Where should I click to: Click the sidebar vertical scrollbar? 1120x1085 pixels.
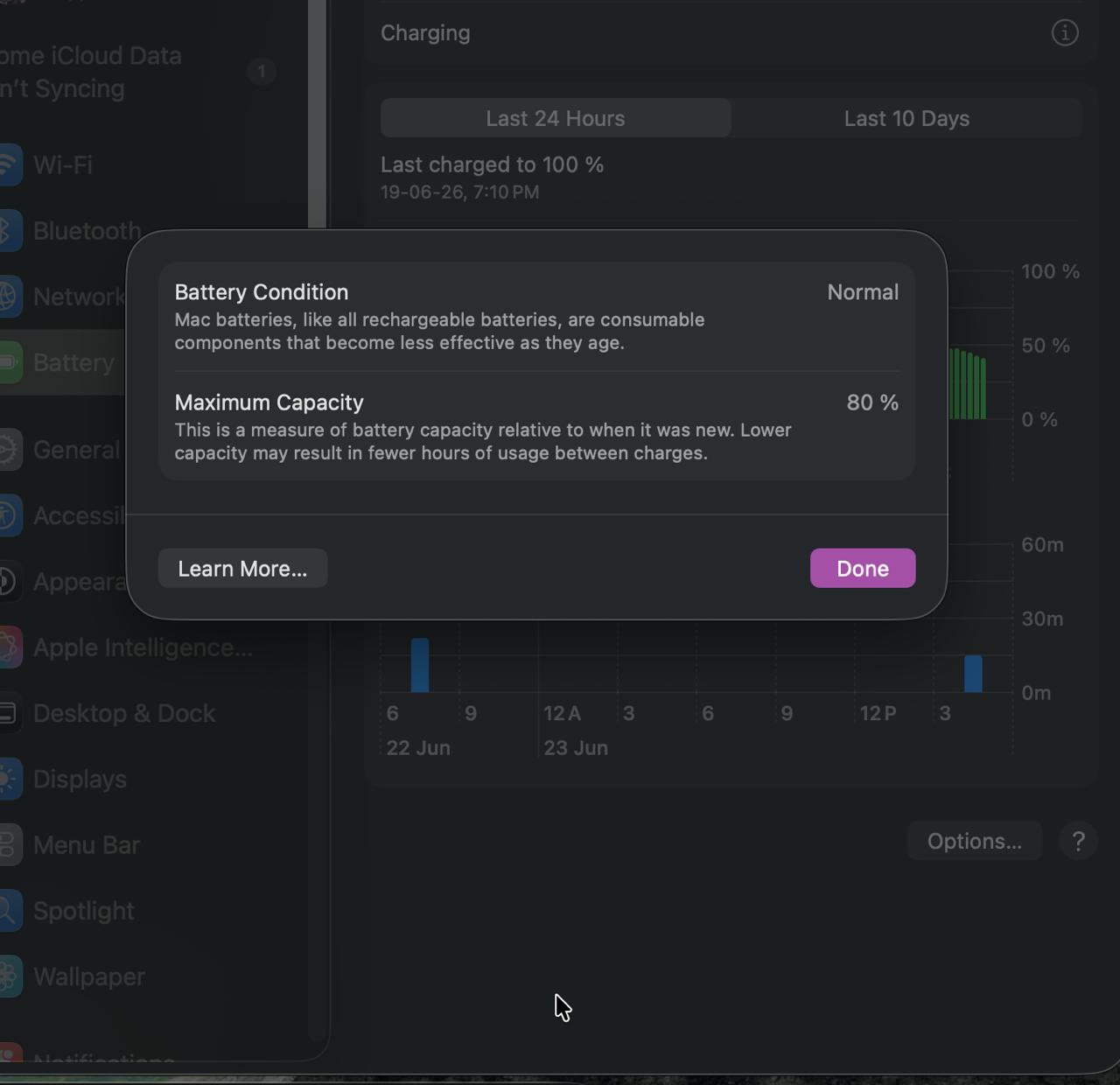coord(317,114)
